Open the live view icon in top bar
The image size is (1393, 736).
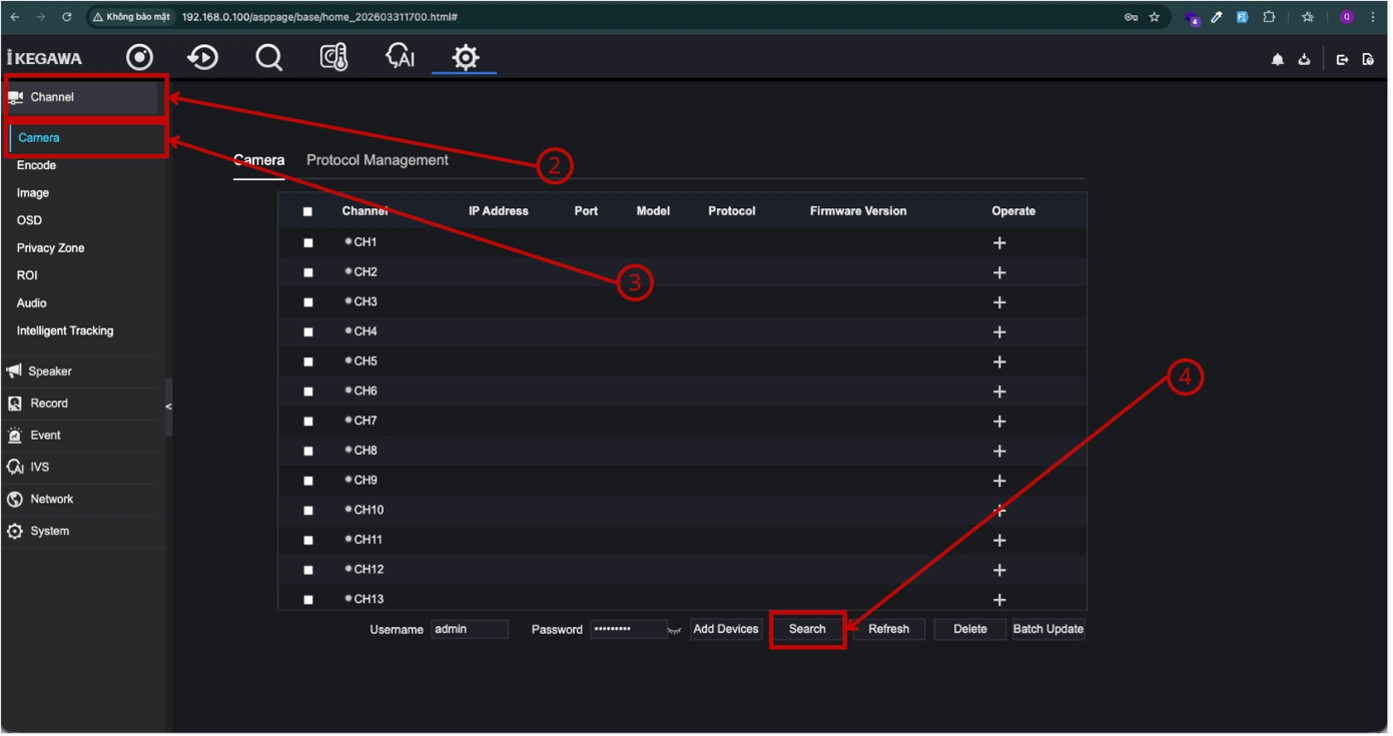click(140, 57)
